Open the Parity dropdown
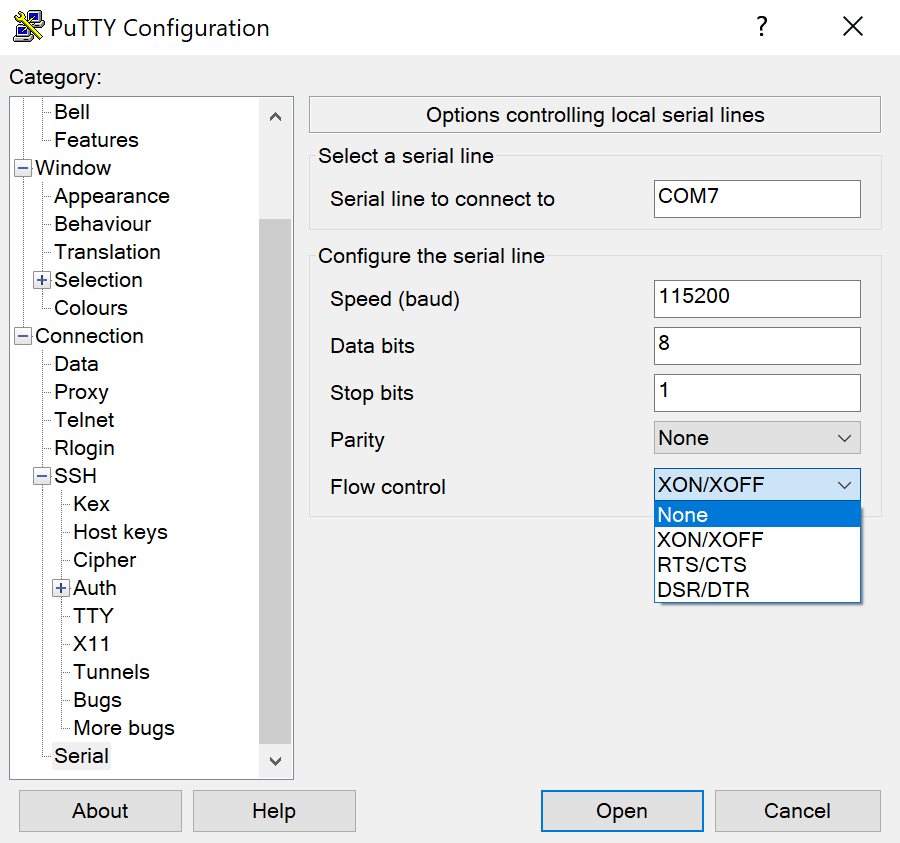 pyautogui.click(x=757, y=438)
